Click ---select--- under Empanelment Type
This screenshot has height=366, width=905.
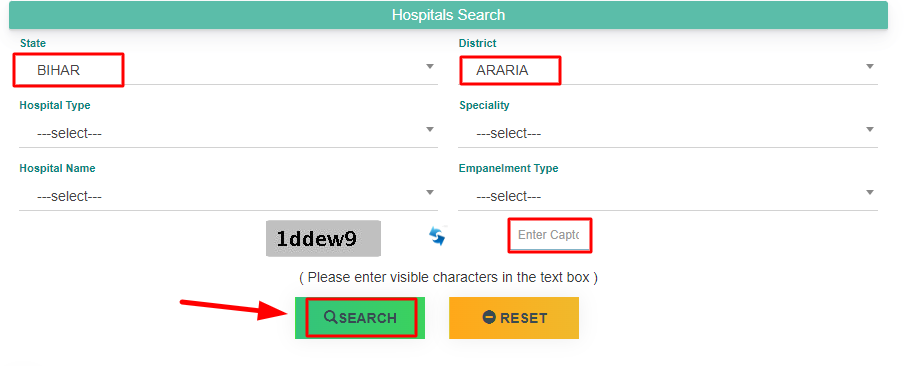pyautogui.click(x=508, y=196)
